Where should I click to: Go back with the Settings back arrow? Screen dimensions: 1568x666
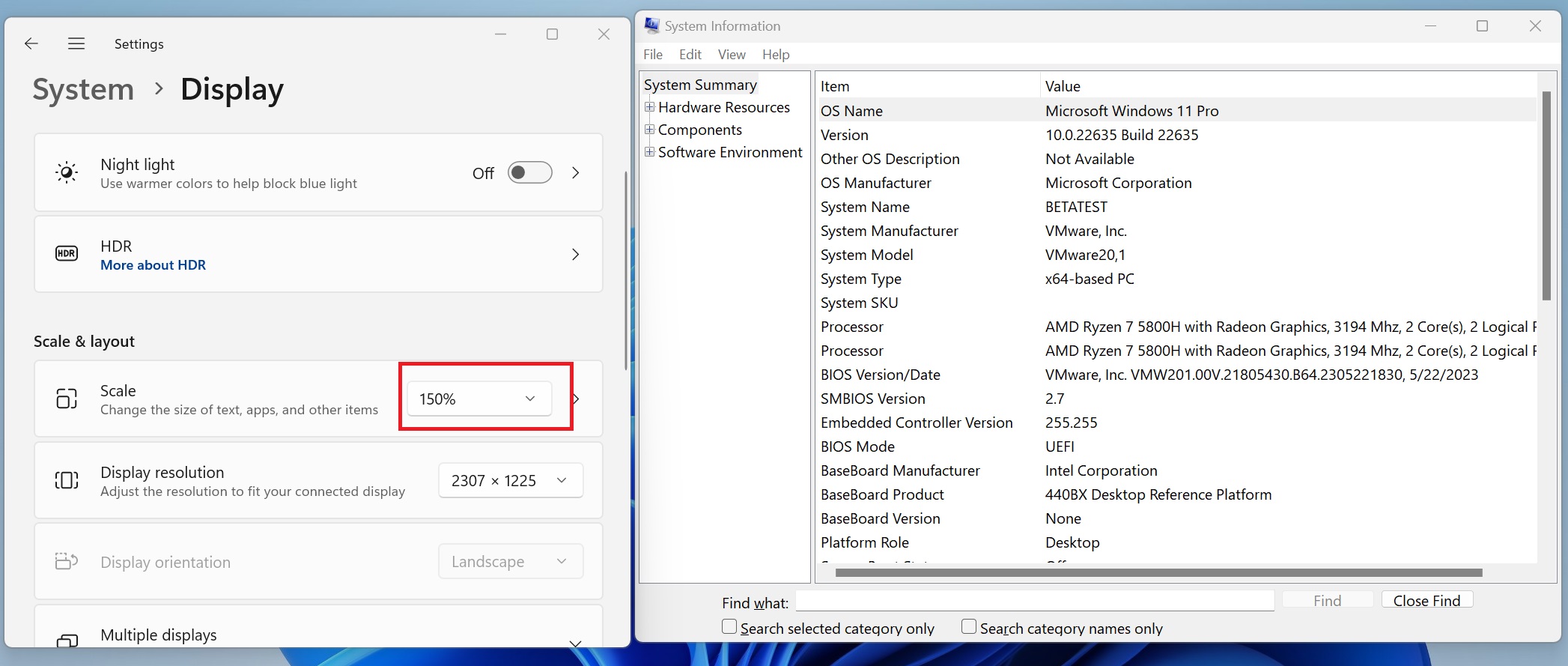pos(31,43)
